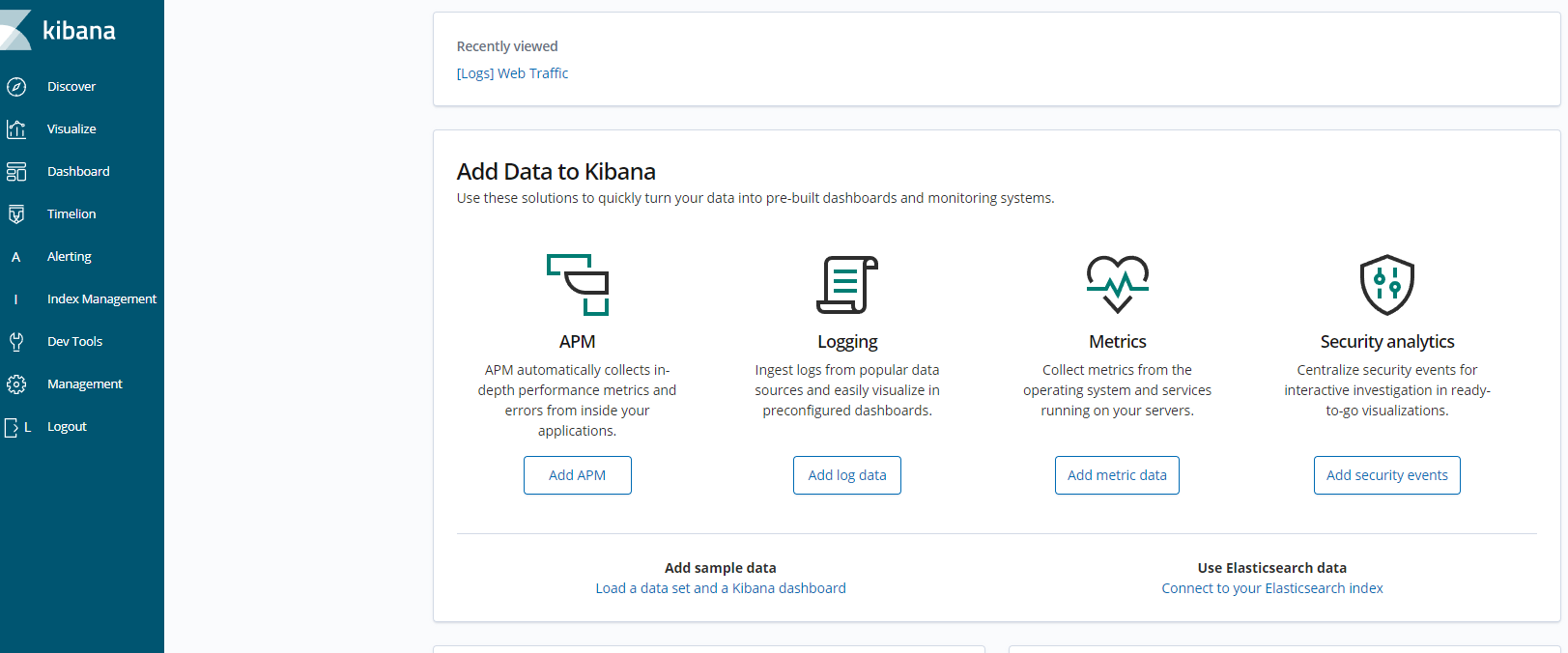
Task: Click the 'Add sample data' heading
Action: (x=721, y=568)
